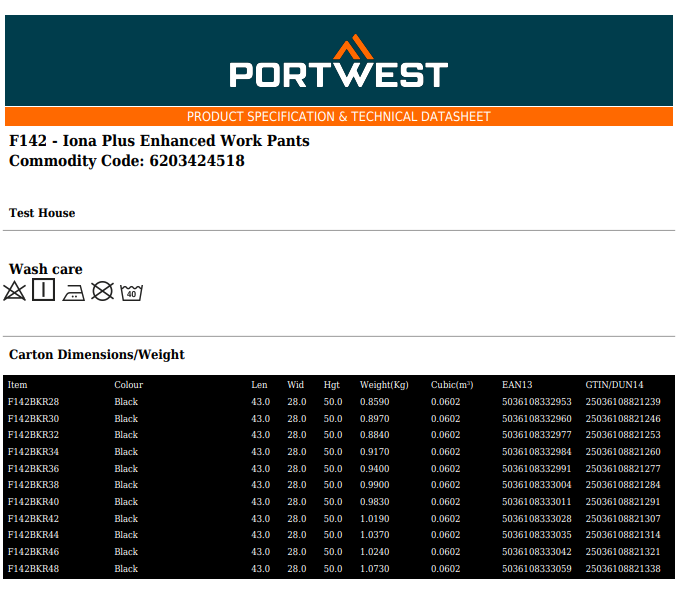Image resolution: width=680 pixels, height=615 pixels.
Task: Click the do-not-bleach wash care icon
Action: pyautogui.click(x=14, y=291)
